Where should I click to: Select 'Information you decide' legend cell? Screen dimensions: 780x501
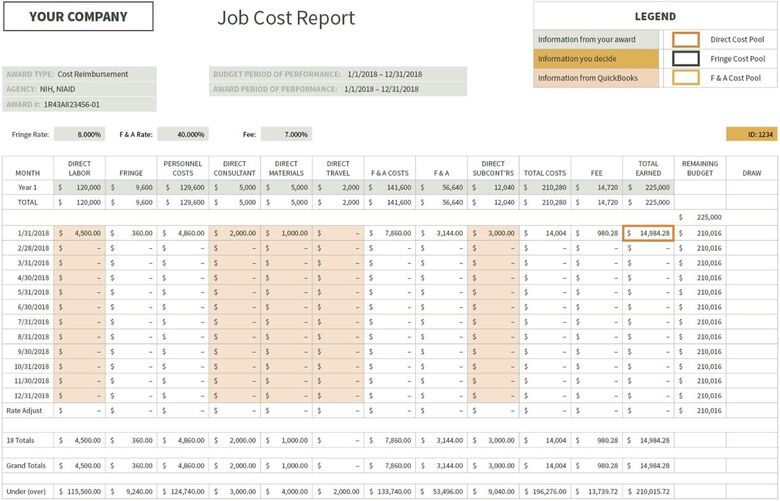[596, 59]
